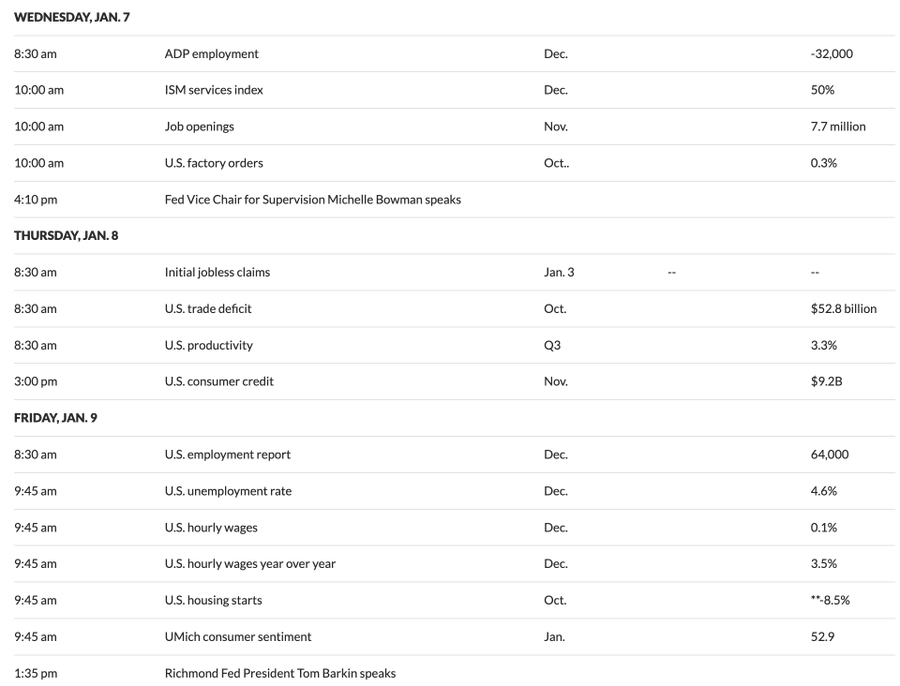The width and height of the screenshot is (900, 686).
Task: Open Tom Barkin speaks event
Action: click(x=280, y=673)
